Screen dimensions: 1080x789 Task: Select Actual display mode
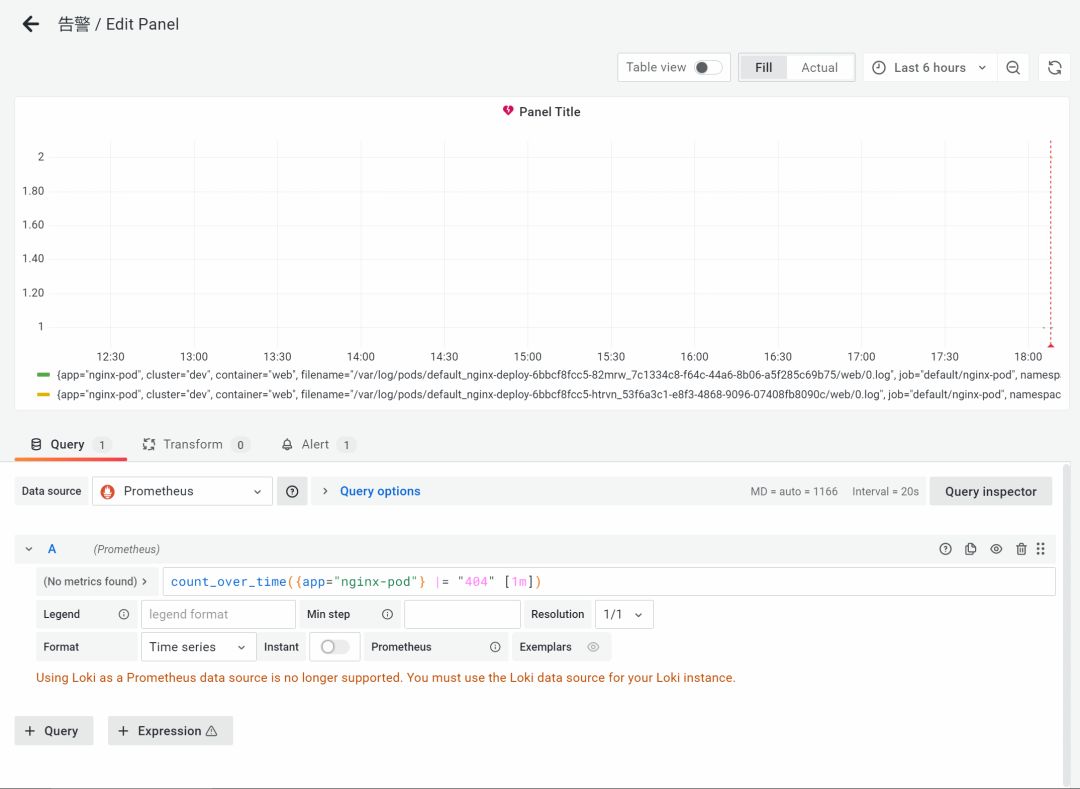(820, 67)
